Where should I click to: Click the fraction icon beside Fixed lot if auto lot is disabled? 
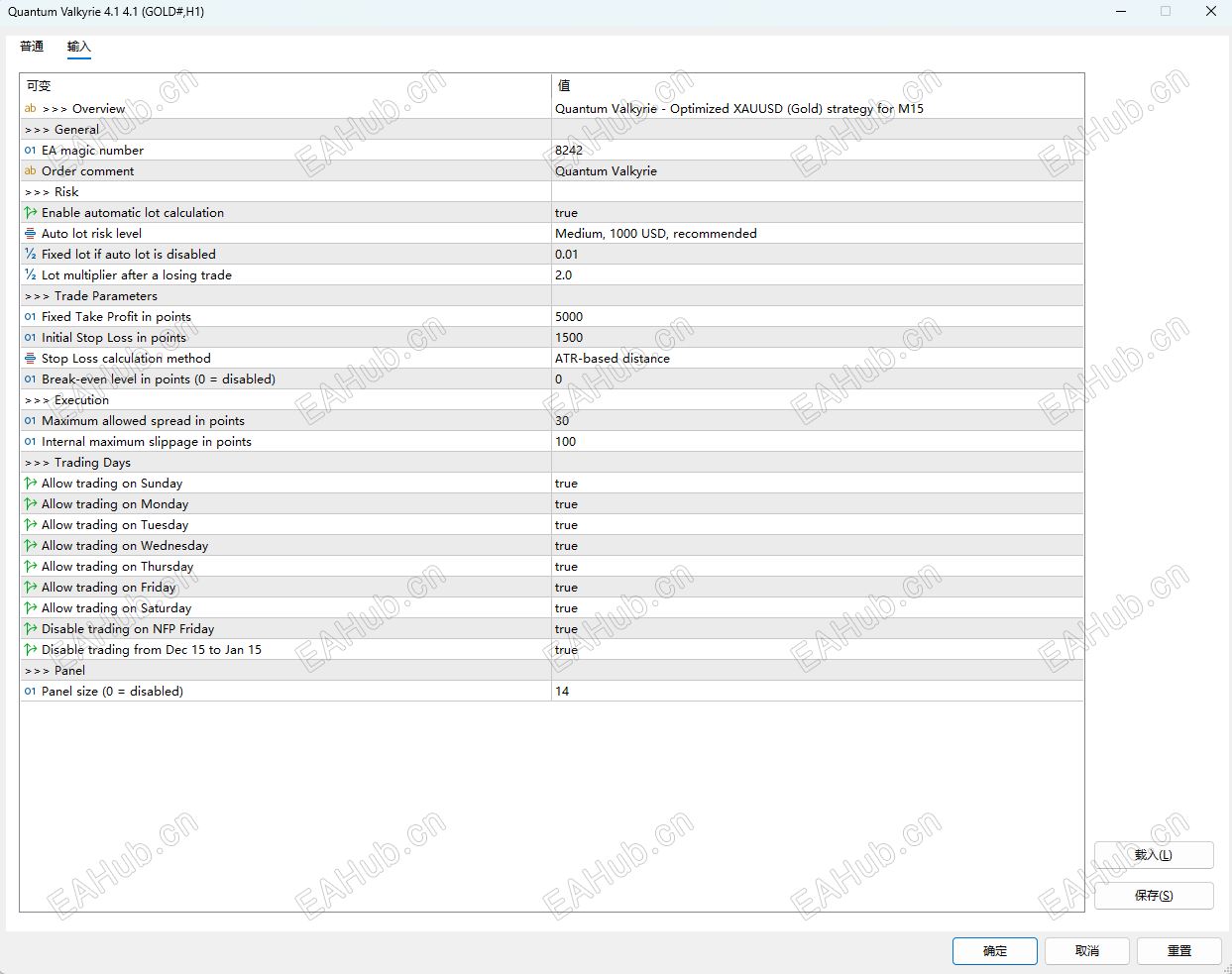(x=31, y=255)
